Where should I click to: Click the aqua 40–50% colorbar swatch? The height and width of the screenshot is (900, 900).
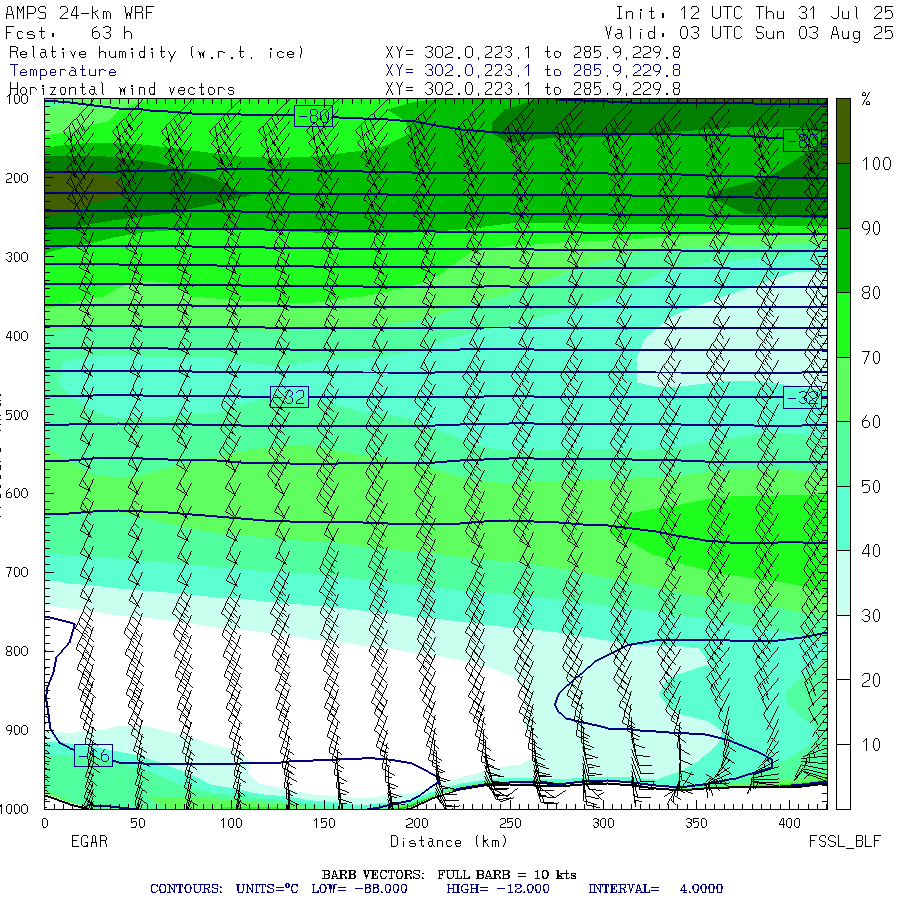click(843, 519)
